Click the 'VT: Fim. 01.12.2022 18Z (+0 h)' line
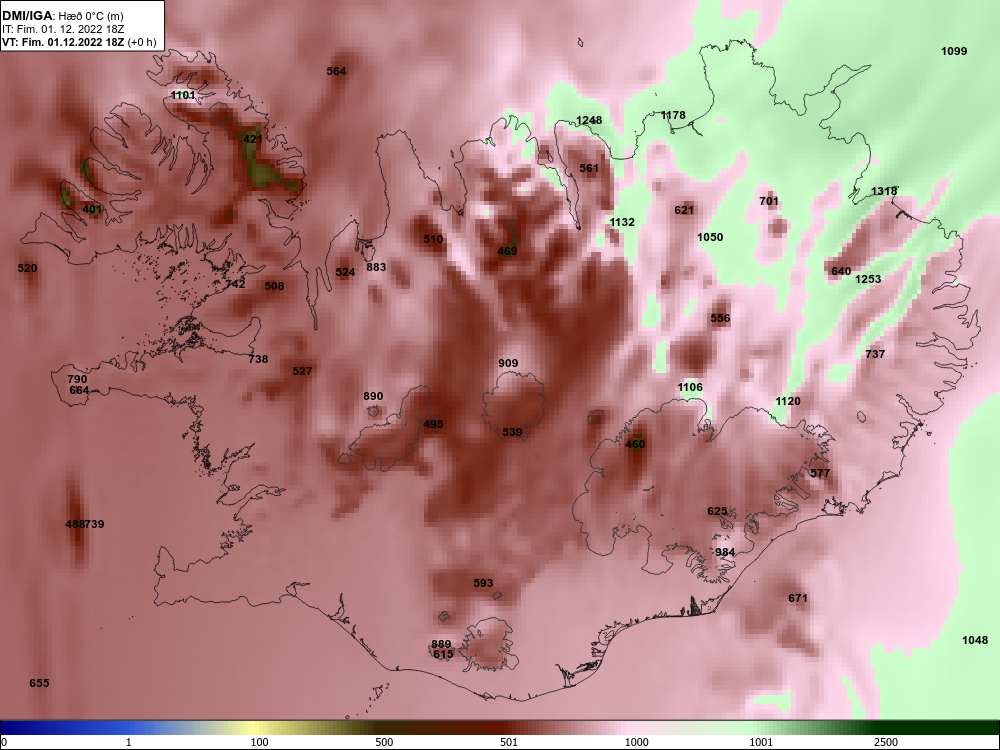 [x=78, y=43]
